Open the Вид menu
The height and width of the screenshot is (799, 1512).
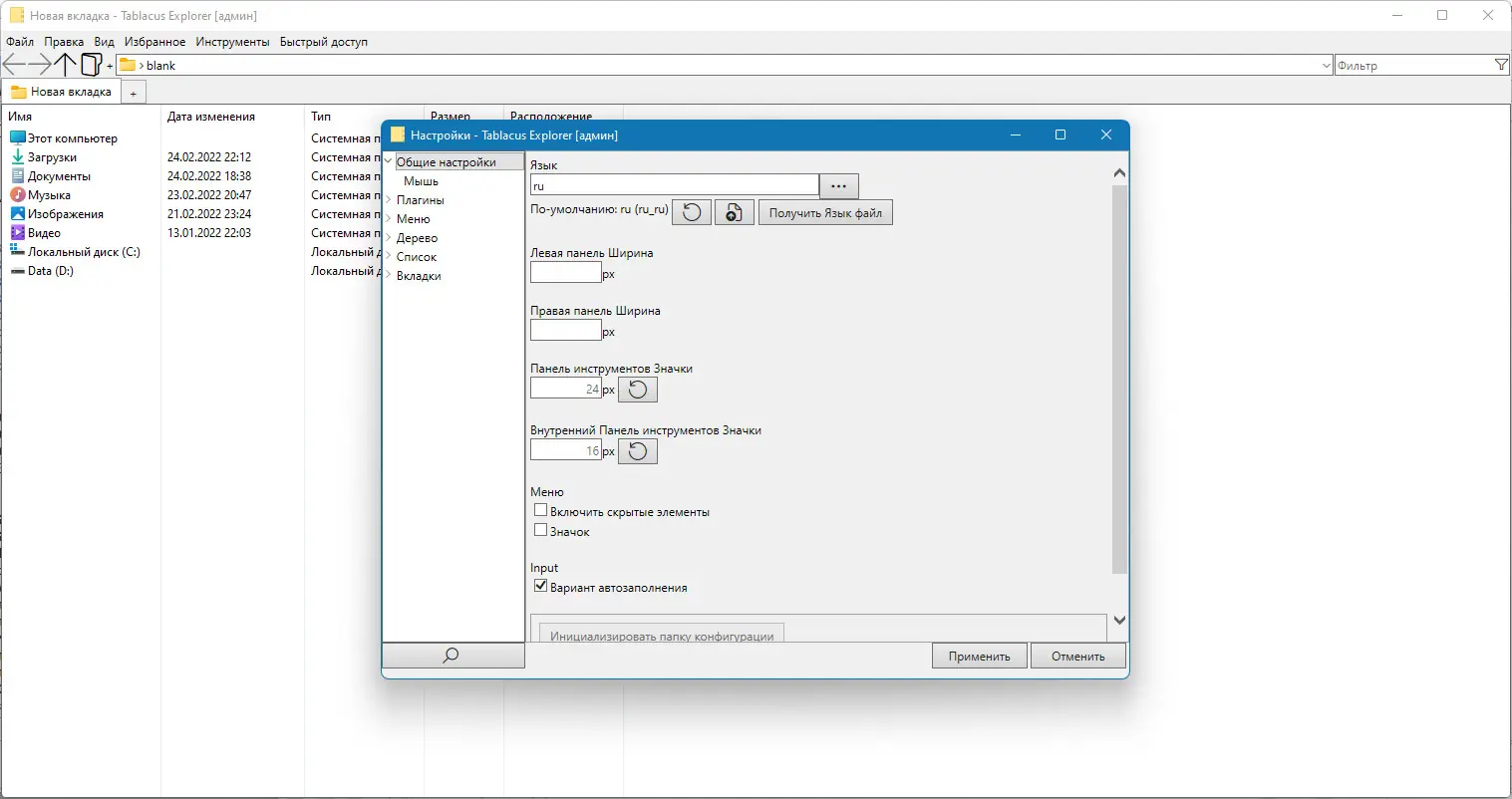coord(105,42)
